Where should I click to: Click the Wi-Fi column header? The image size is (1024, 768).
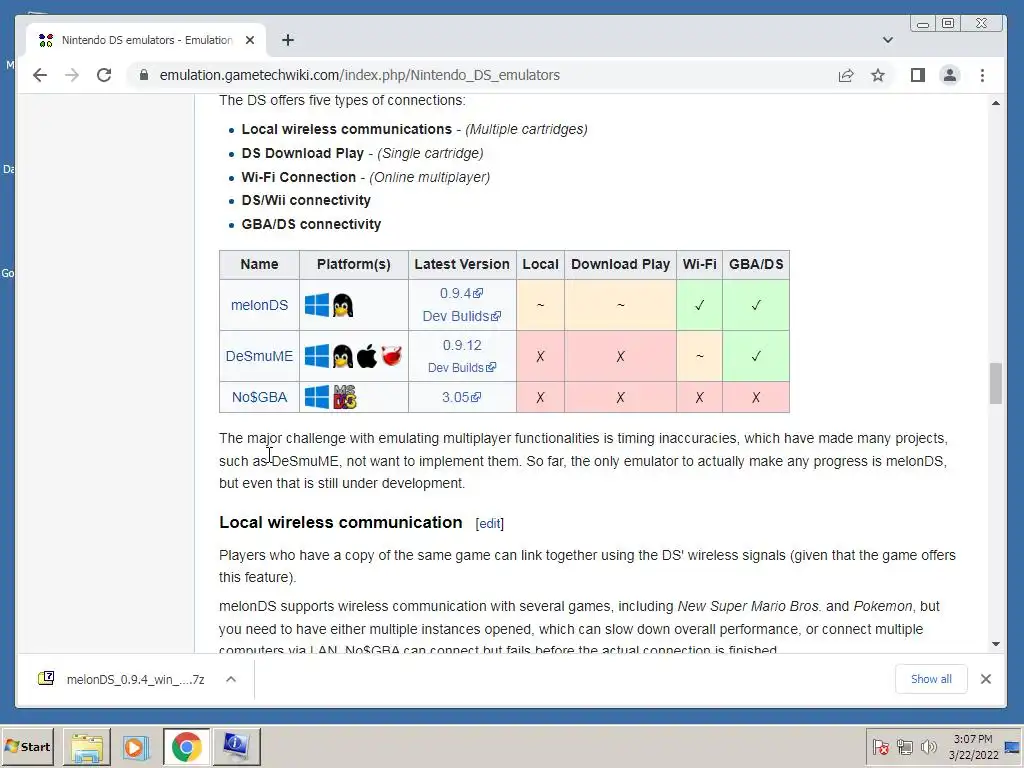click(x=699, y=264)
